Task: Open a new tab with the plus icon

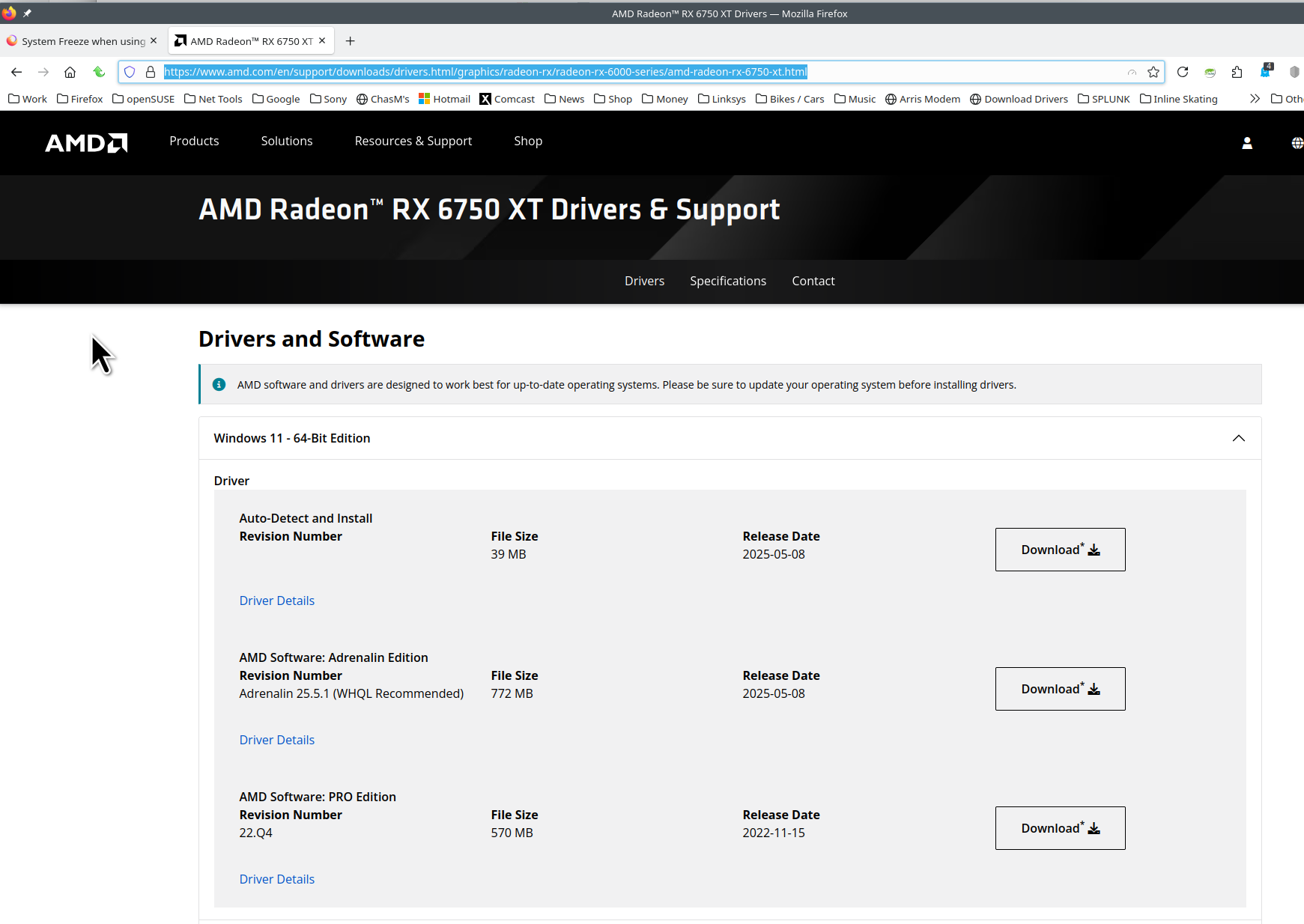Action: pyautogui.click(x=350, y=41)
